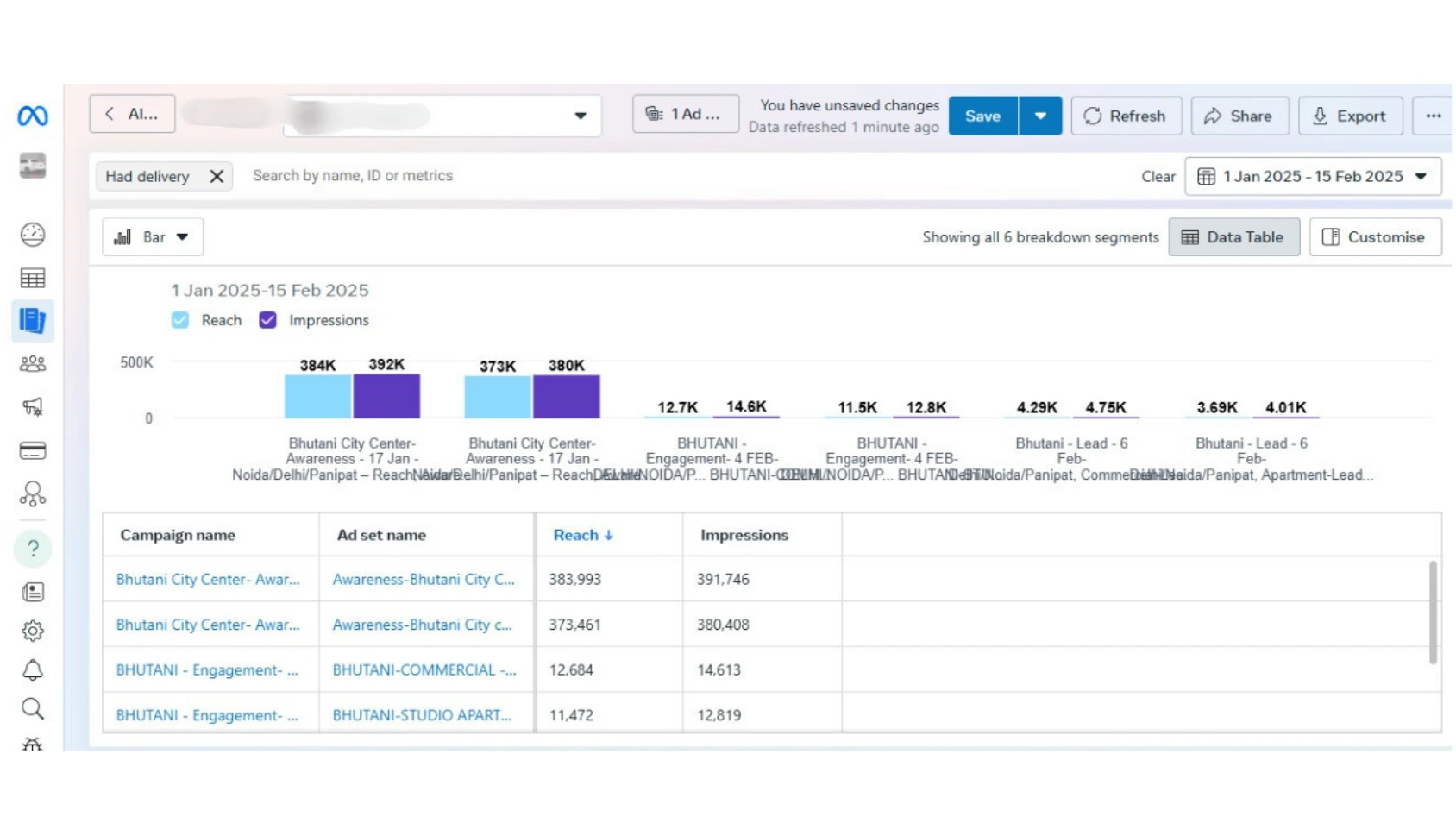The image size is (1456, 836).
Task: Sort by Reach column header
Action: point(583,535)
